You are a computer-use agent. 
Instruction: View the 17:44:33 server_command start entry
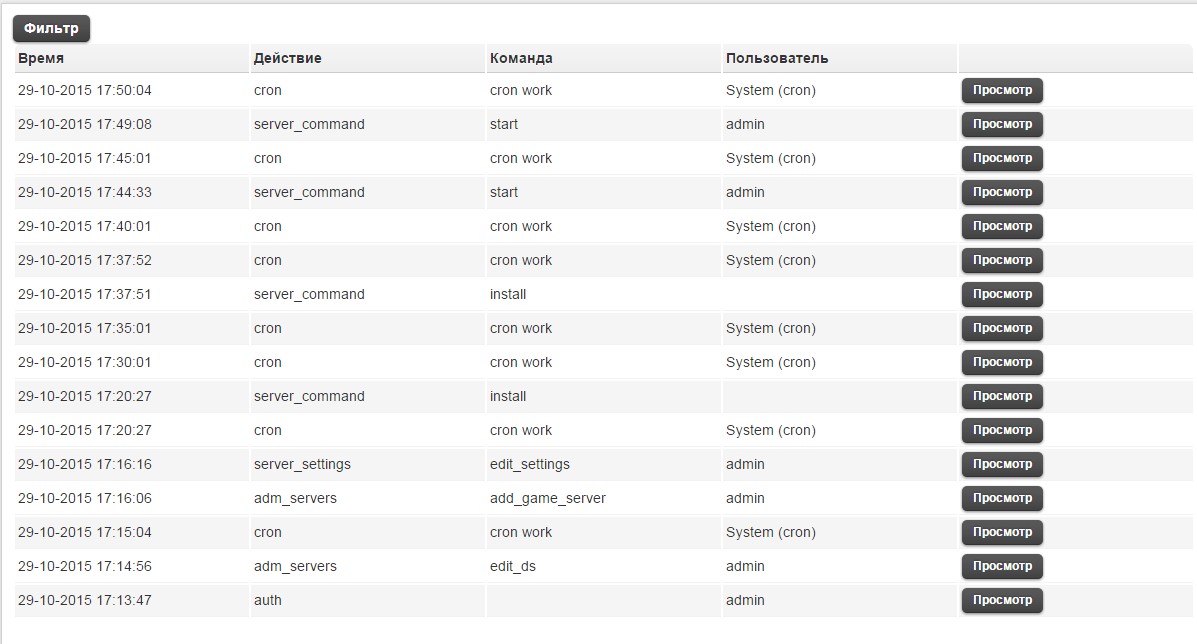pos(1002,193)
